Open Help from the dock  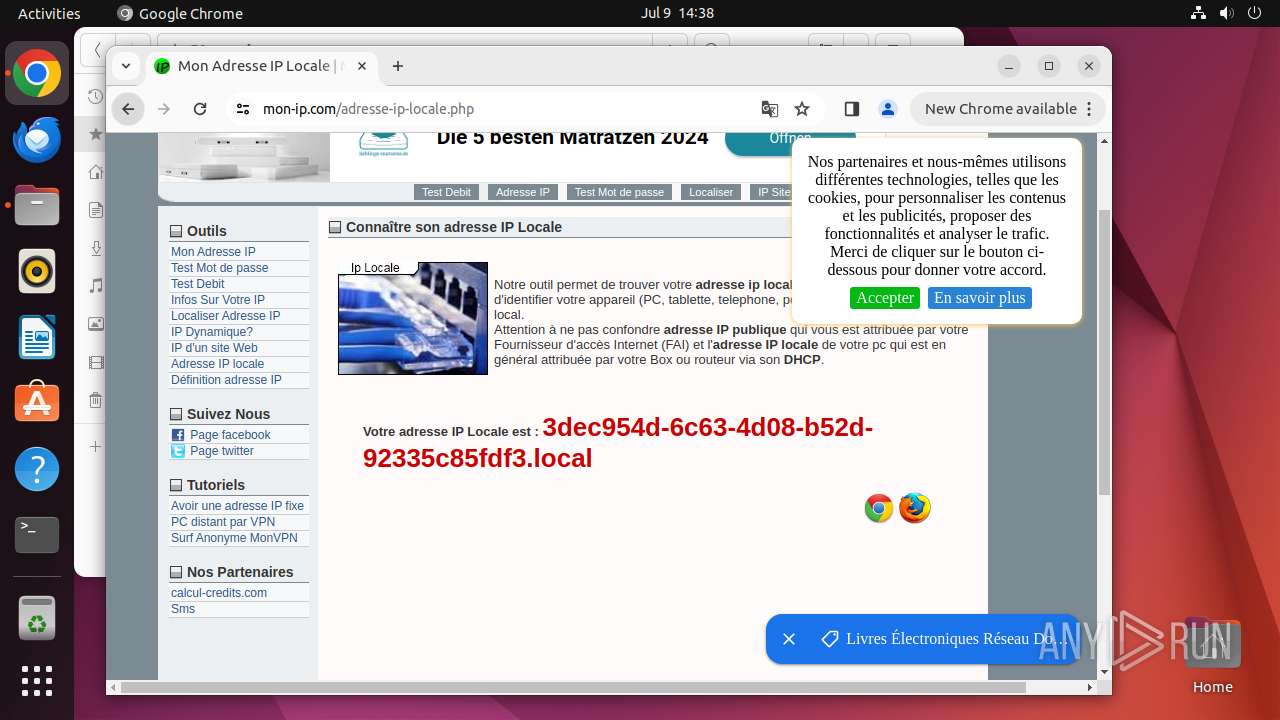pos(37,469)
